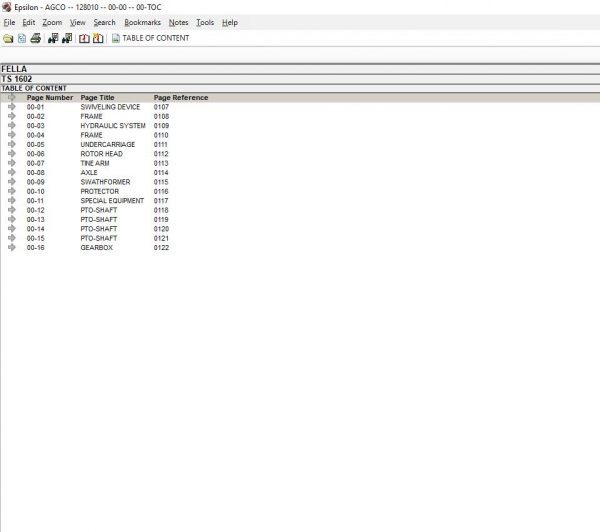
Task: Click page reference 0118
Action: 161,210
